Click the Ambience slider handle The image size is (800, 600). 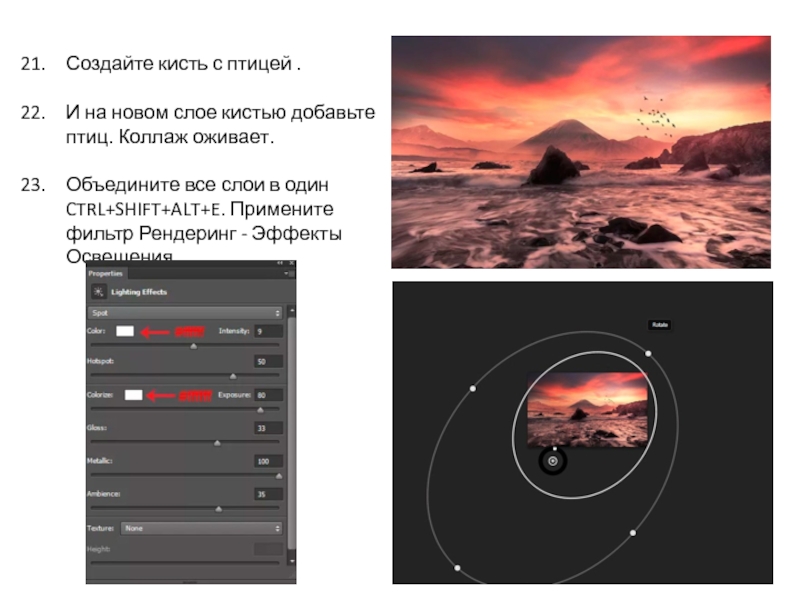(219, 509)
